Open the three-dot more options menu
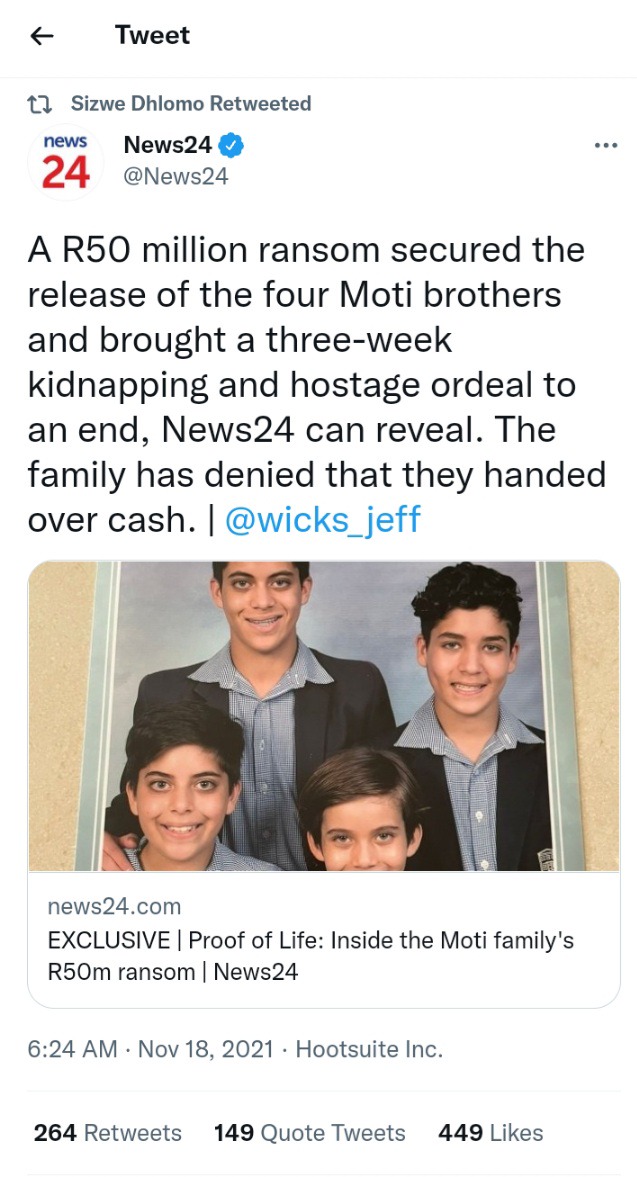The width and height of the screenshot is (637, 1177). tap(605, 145)
